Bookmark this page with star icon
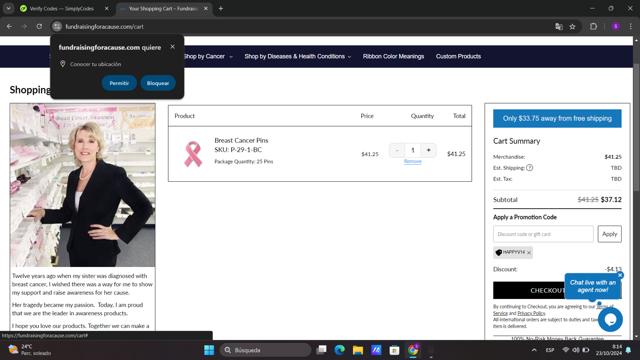 pos(572,27)
